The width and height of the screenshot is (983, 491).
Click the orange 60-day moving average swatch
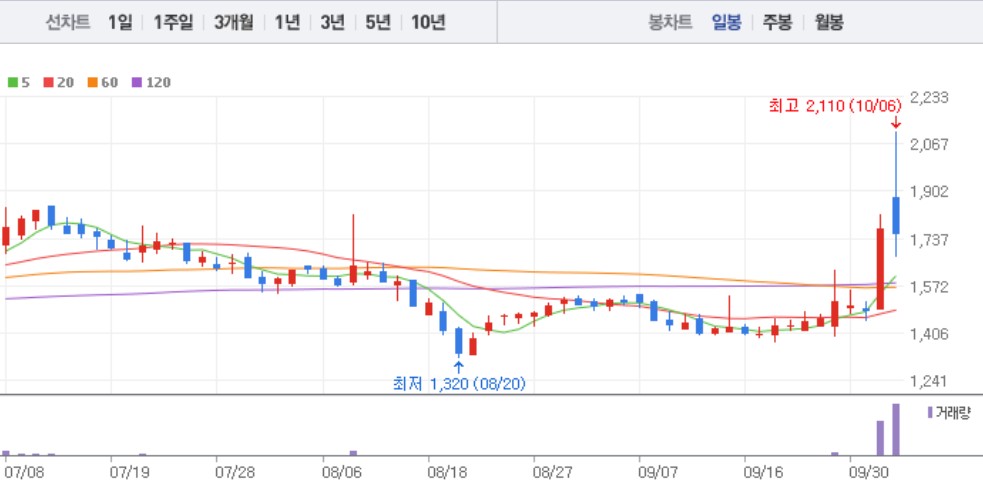[92, 82]
